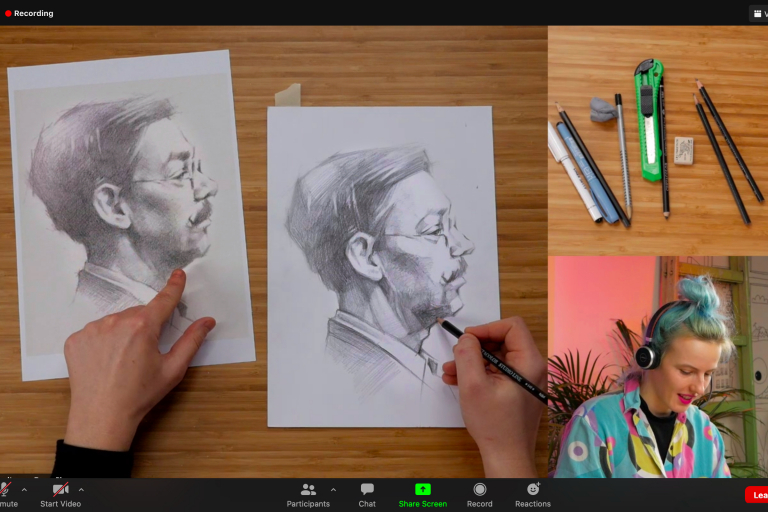Open the Participants panel
This screenshot has height=512, width=768.
pos(308,494)
